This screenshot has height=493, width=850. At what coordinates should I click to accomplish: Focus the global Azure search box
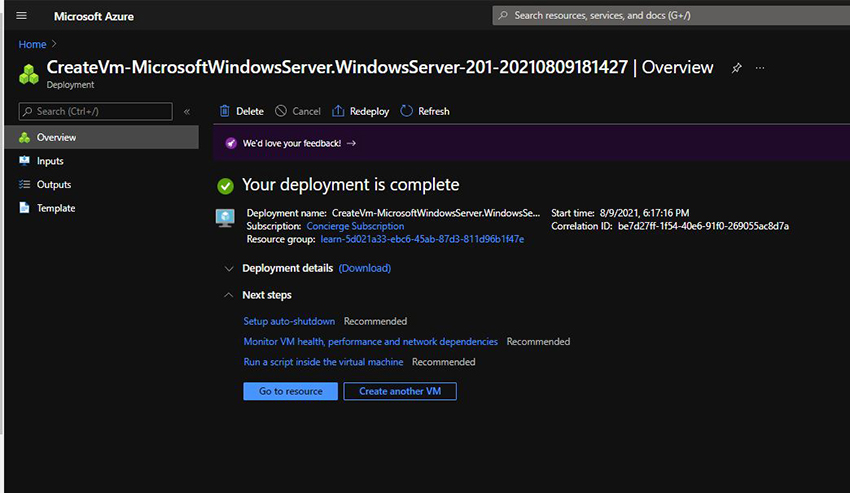click(x=670, y=16)
